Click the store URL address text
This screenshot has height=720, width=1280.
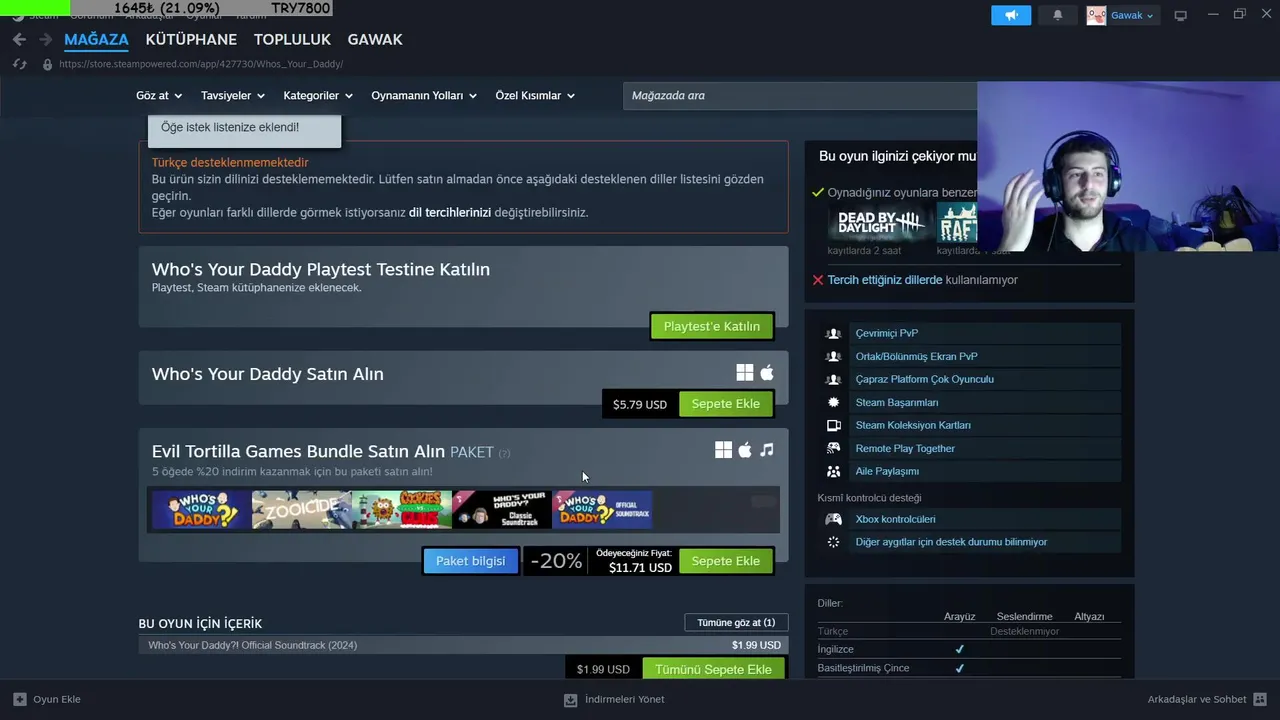201,64
